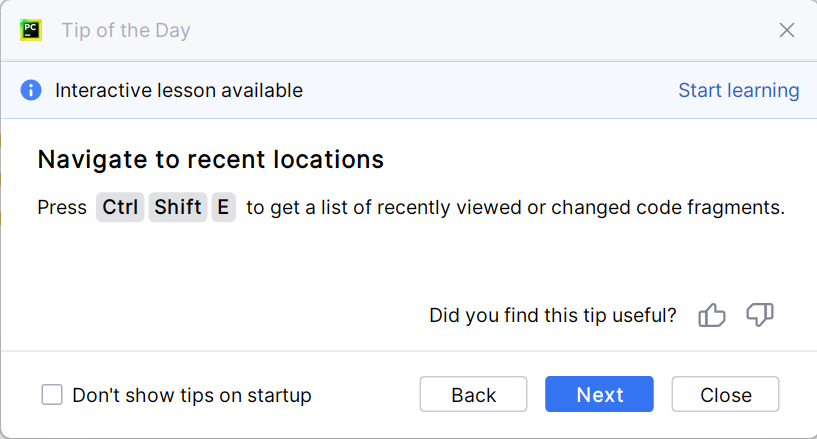817x439 pixels.
Task: Click the E key badge
Action: coord(223,208)
